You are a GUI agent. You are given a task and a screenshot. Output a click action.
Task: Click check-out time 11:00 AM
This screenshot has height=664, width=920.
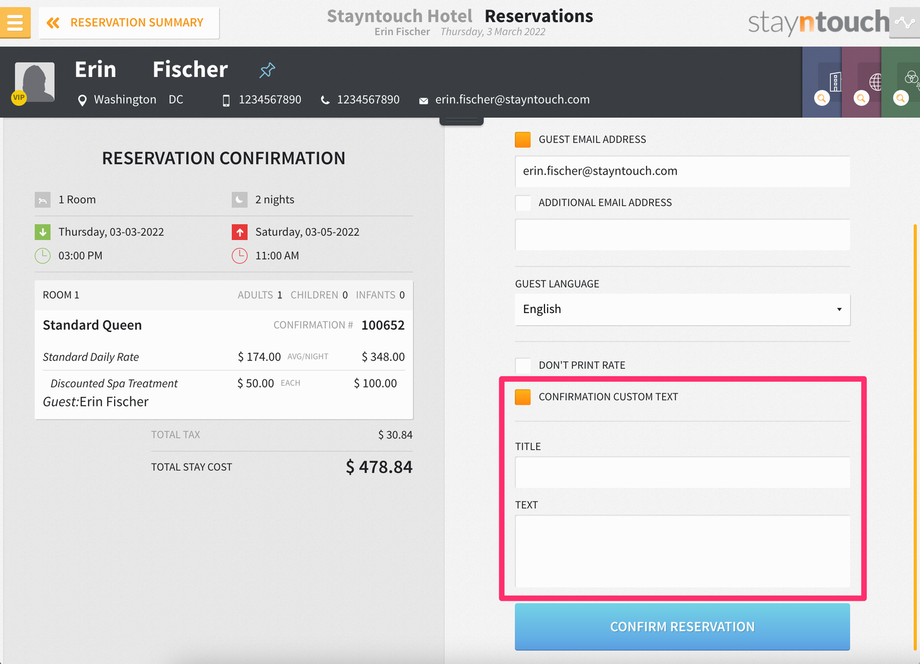pyautogui.click(x=277, y=256)
